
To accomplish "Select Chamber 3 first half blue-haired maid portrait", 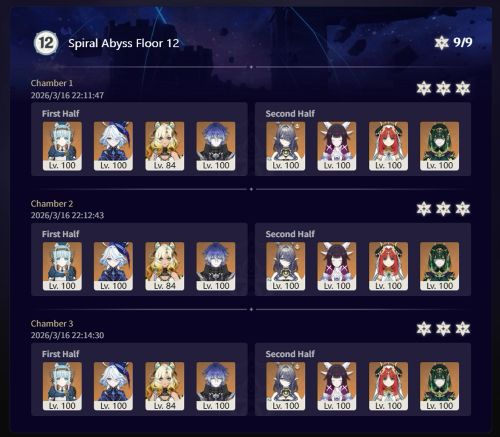I will [x=62, y=386].
